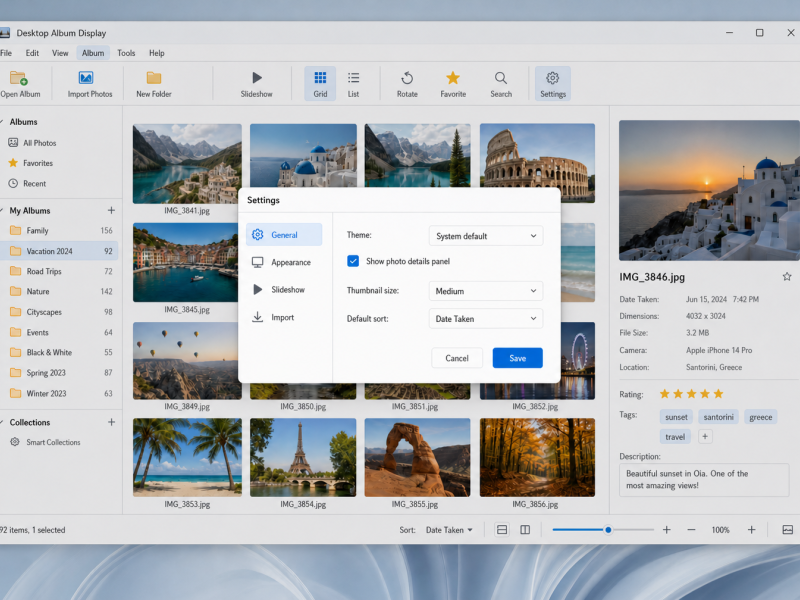The image size is (800, 600).
Task: Adjust the thumbnail zoom slider handle
Action: (x=608, y=530)
